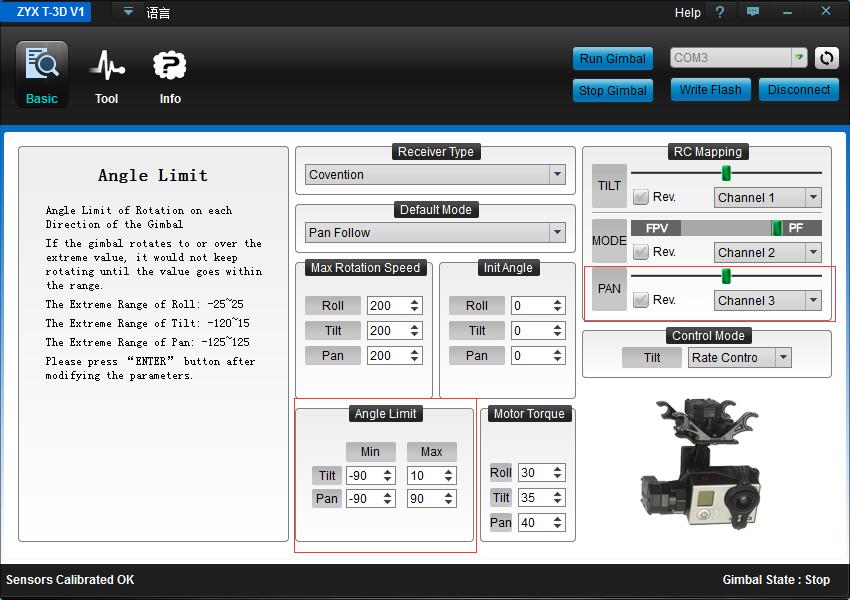Open the COM3 port dropdown

tap(799, 58)
